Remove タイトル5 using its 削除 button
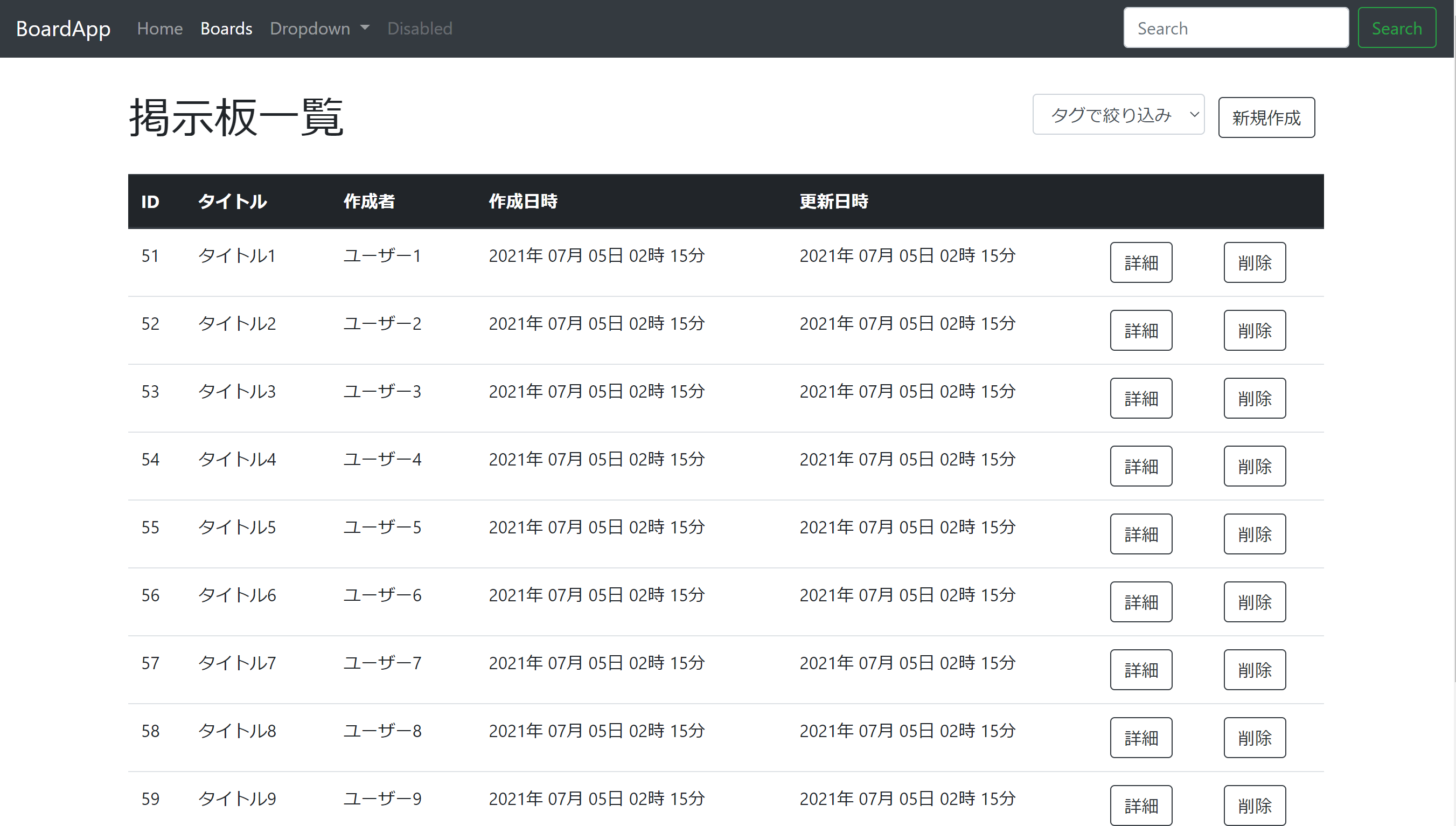1456x826 pixels. 1253,534
